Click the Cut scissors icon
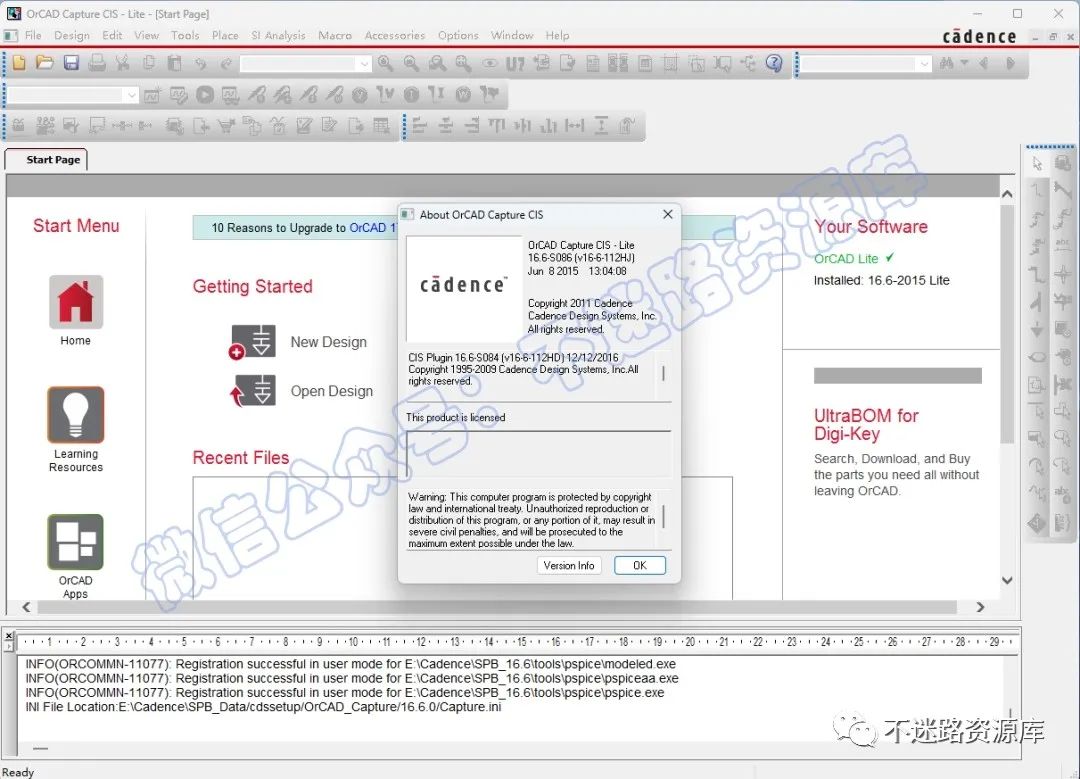1080x779 pixels. 123,63
